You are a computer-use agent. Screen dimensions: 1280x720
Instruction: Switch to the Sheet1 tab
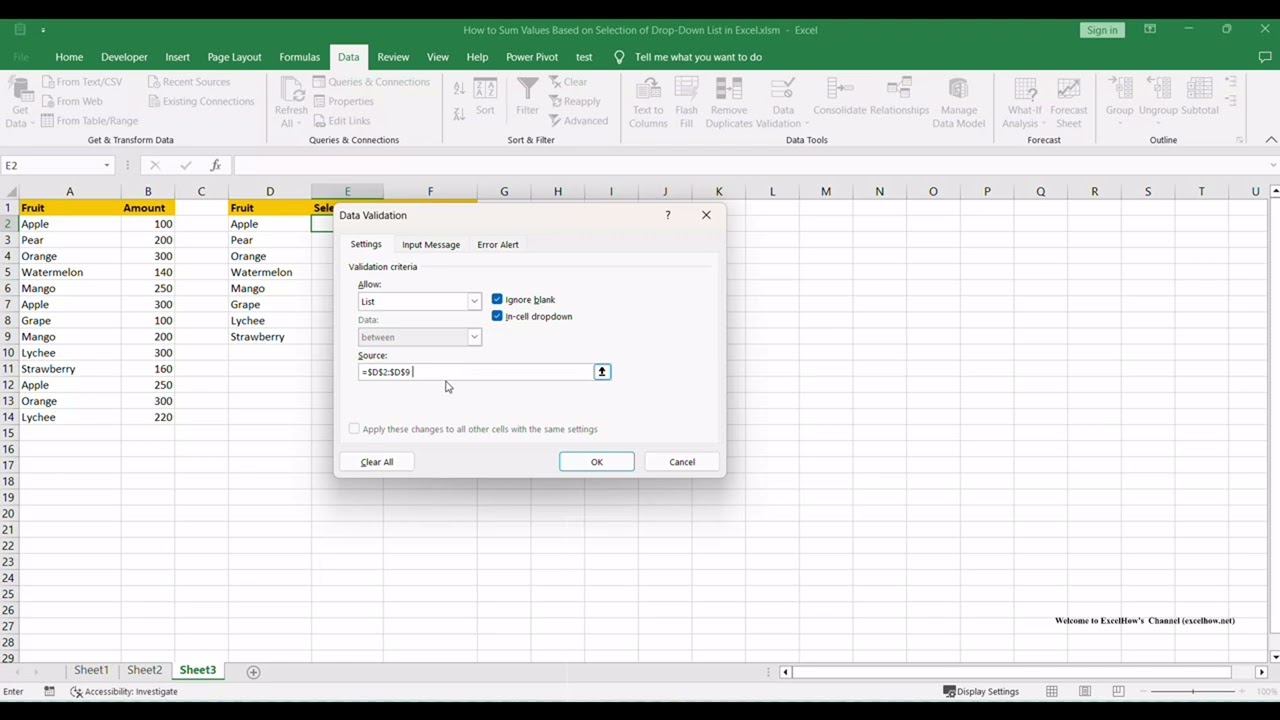[91, 670]
